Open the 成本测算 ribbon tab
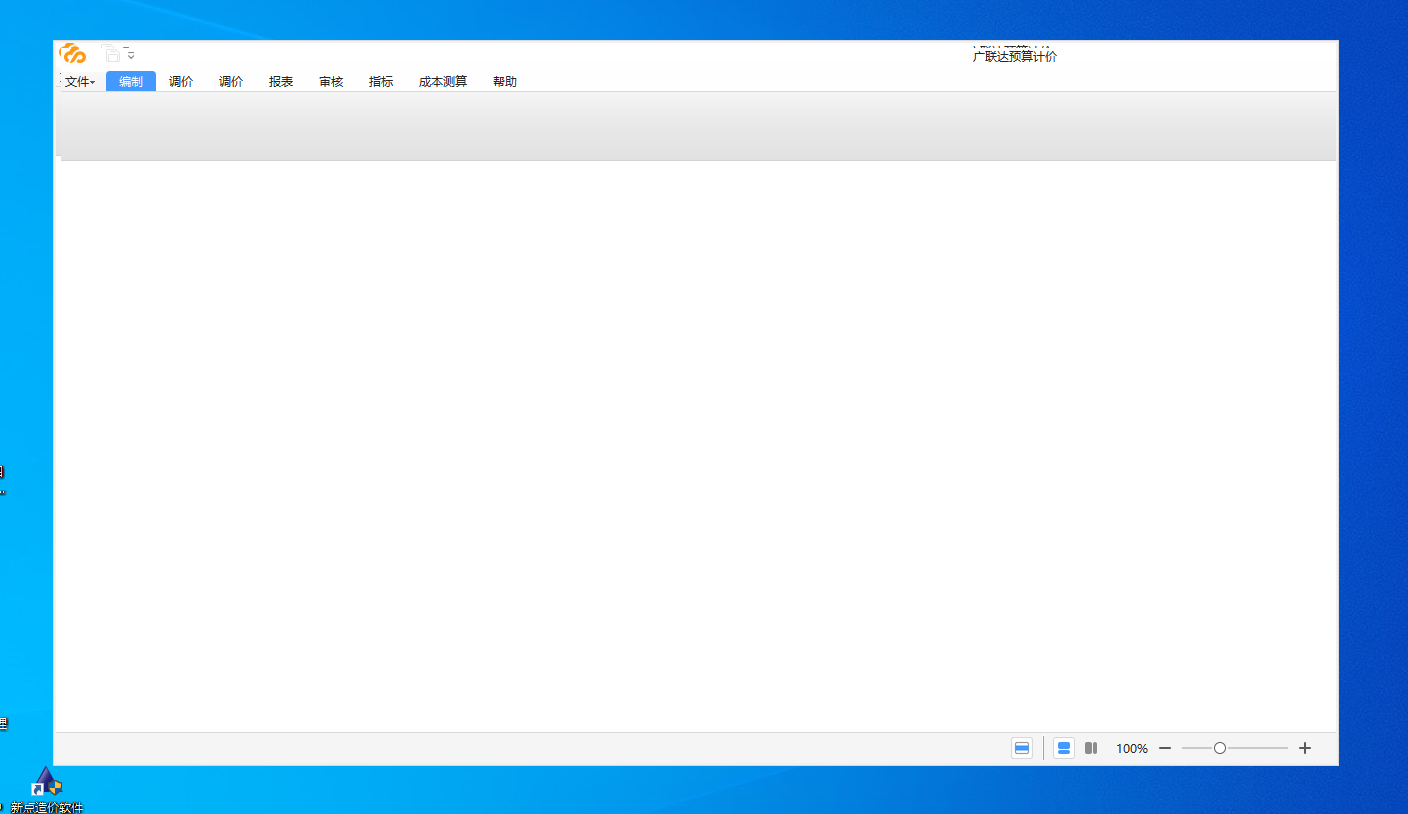The height and width of the screenshot is (814, 1408). tap(443, 82)
